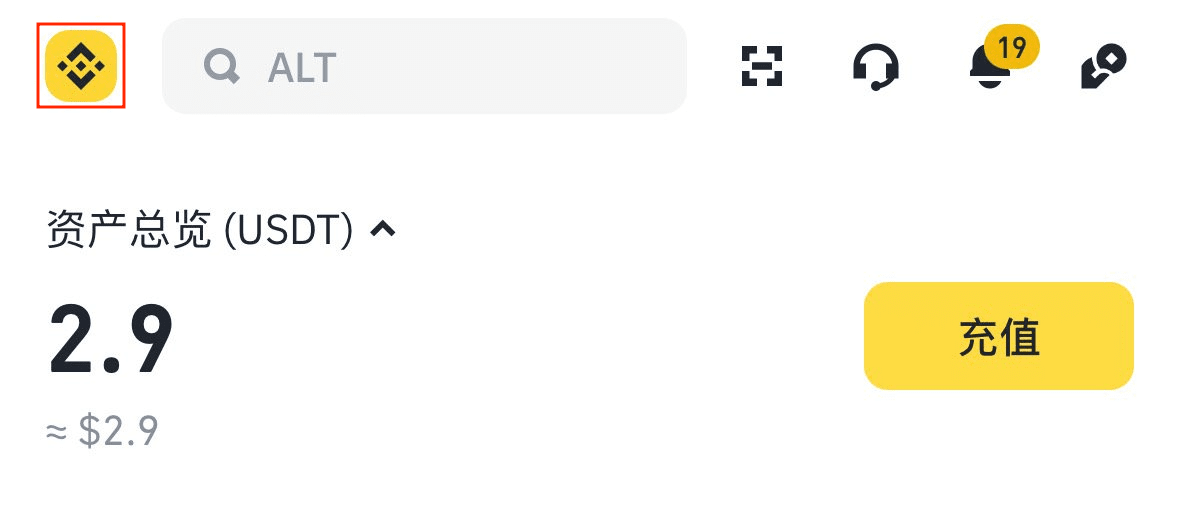Tap the Binance logo icon

point(81,66)
